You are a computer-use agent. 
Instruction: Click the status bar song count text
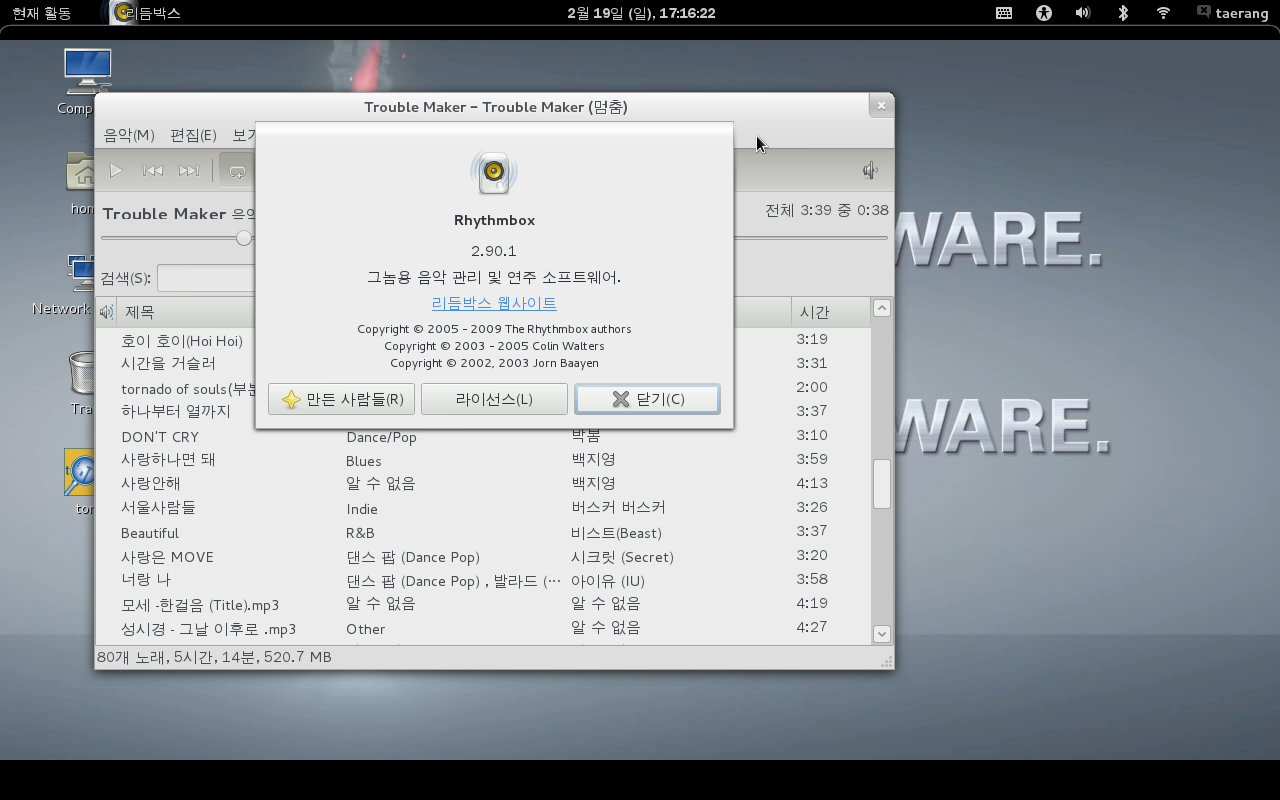coord(214,657)
